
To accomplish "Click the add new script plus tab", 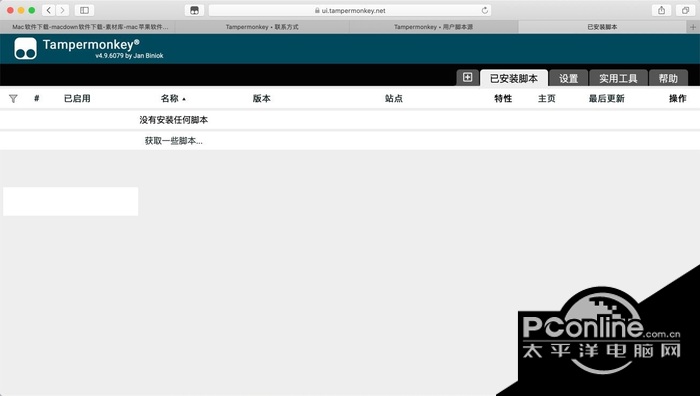I will coord(467,77).
